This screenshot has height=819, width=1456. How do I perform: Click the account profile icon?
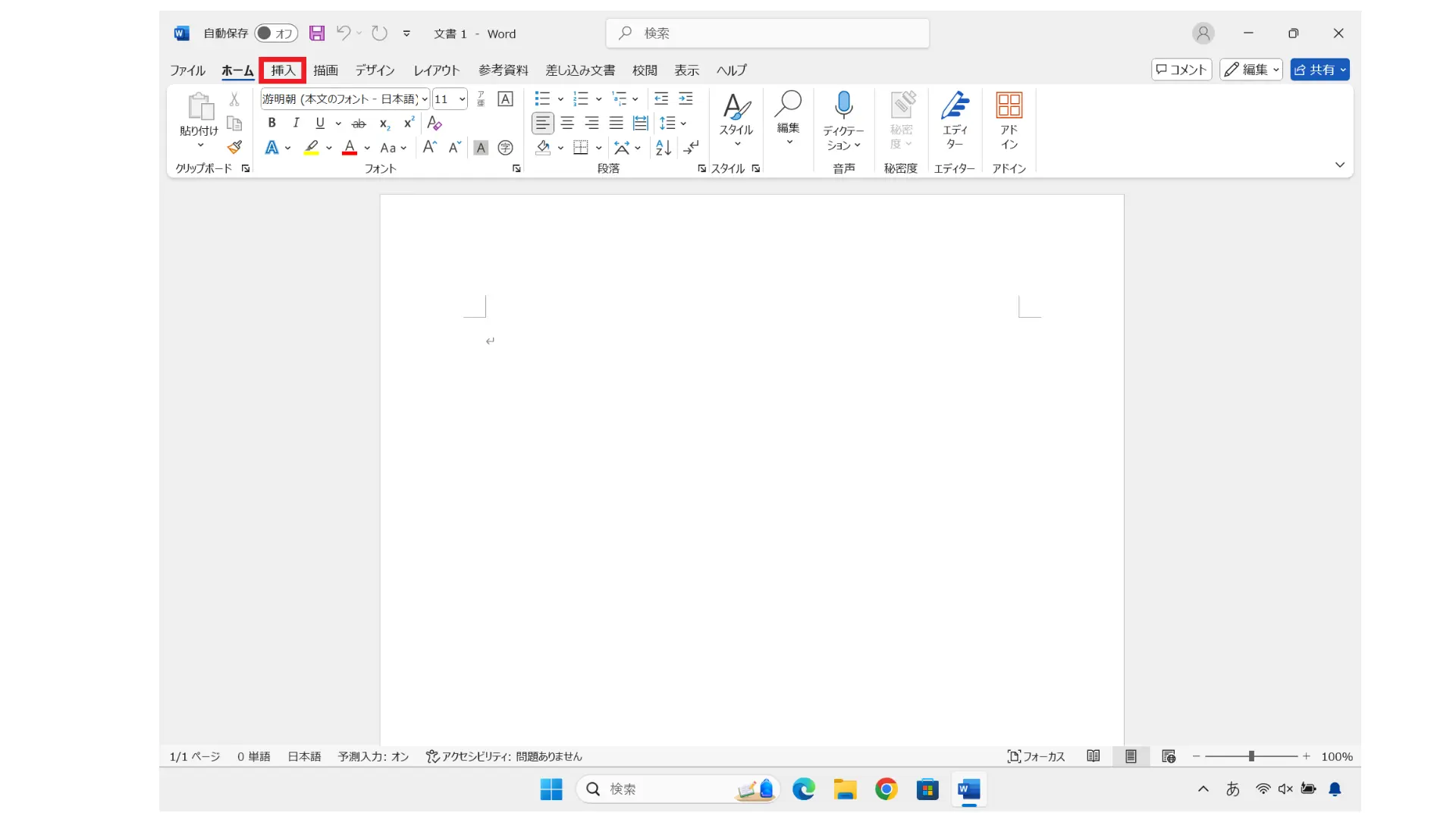pos(1203,33)
